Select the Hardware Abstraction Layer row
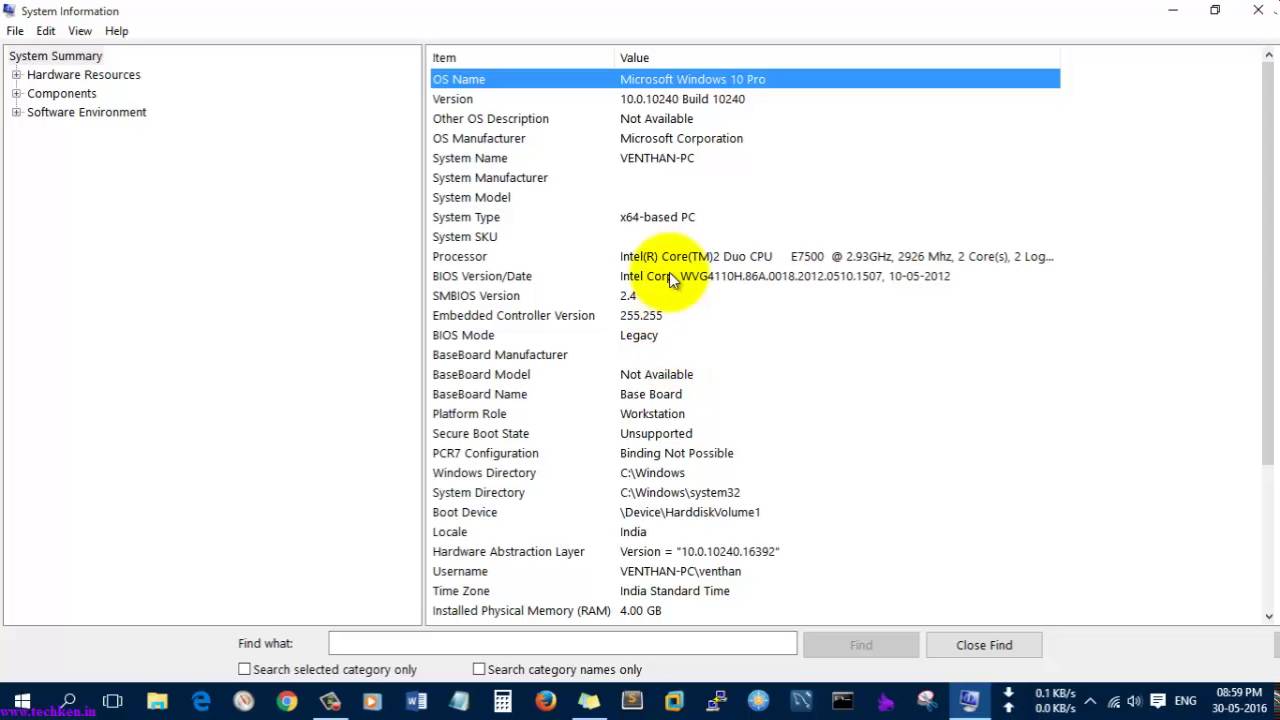The height and width of the screenshot is (720, 1280). coord(745,552)
